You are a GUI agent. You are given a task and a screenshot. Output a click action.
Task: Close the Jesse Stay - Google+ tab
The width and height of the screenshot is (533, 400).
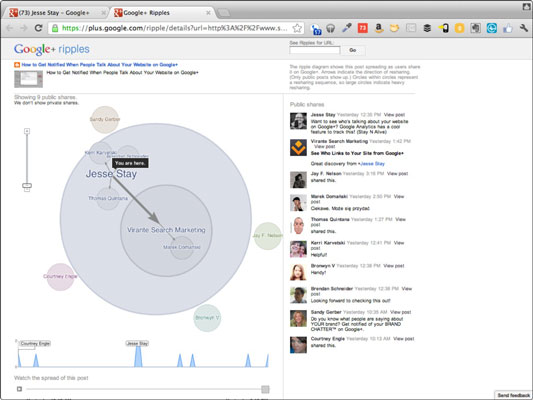coord(103,13)
